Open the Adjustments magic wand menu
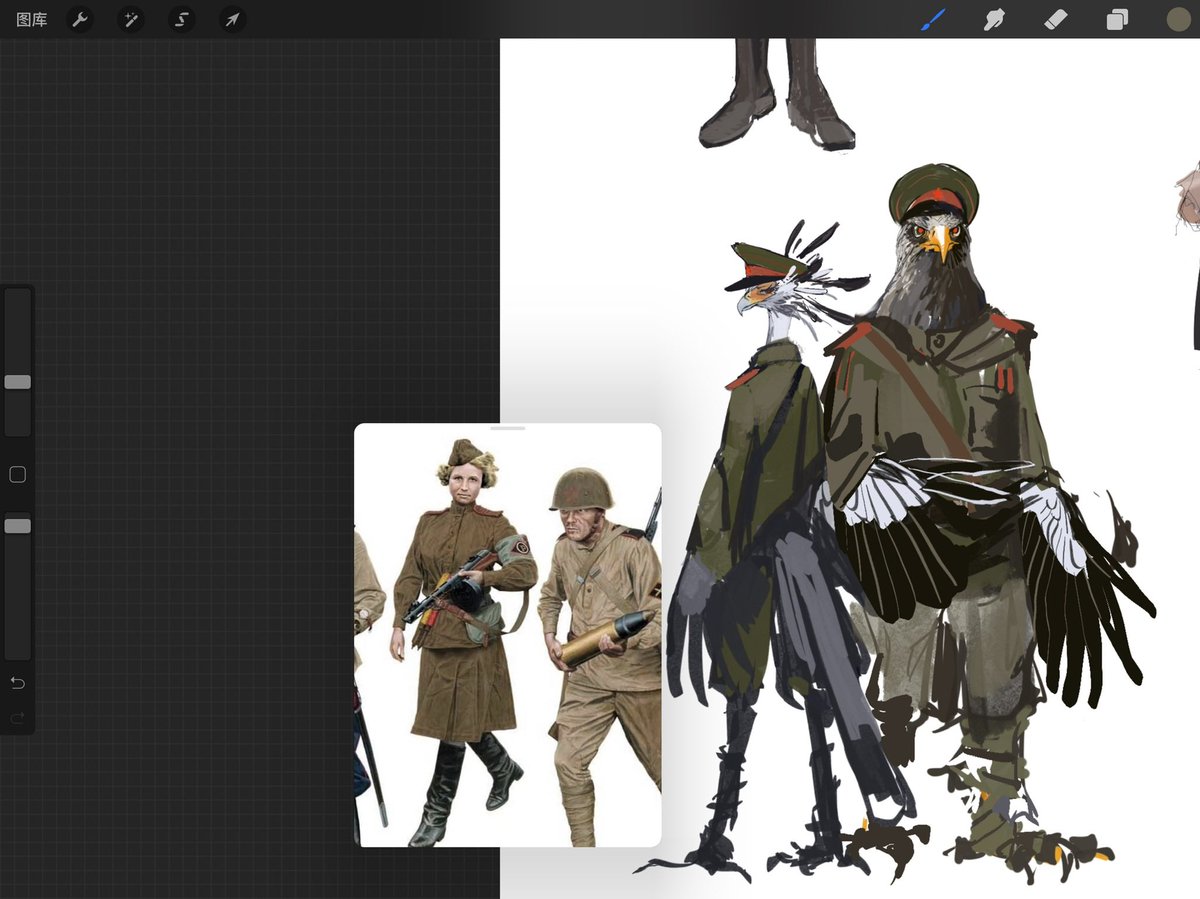Screen dimensions: 1200x899 pyautogui.click(x=131, y=19)
